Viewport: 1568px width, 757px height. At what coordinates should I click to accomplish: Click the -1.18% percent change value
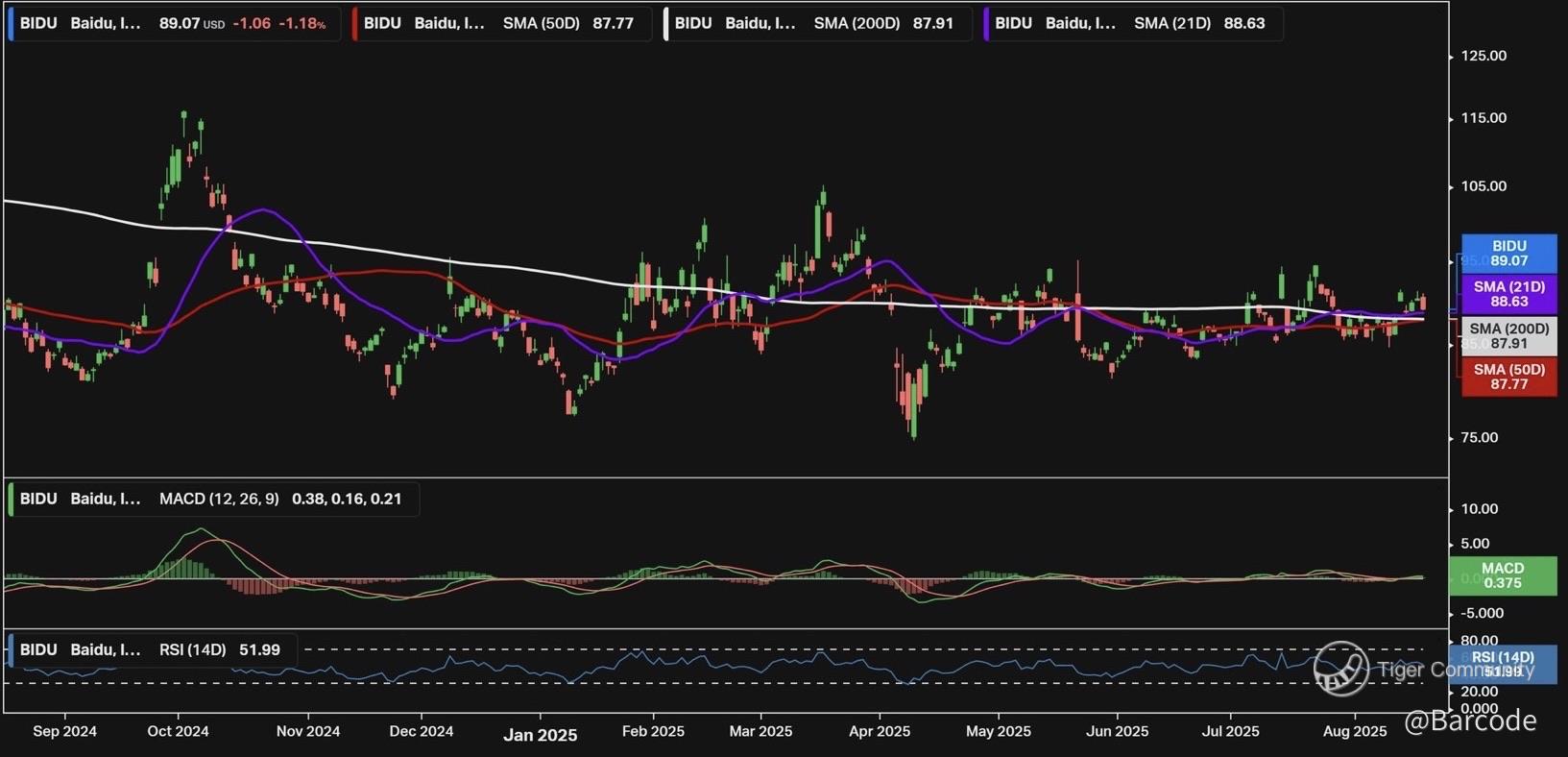click(302, 23)
